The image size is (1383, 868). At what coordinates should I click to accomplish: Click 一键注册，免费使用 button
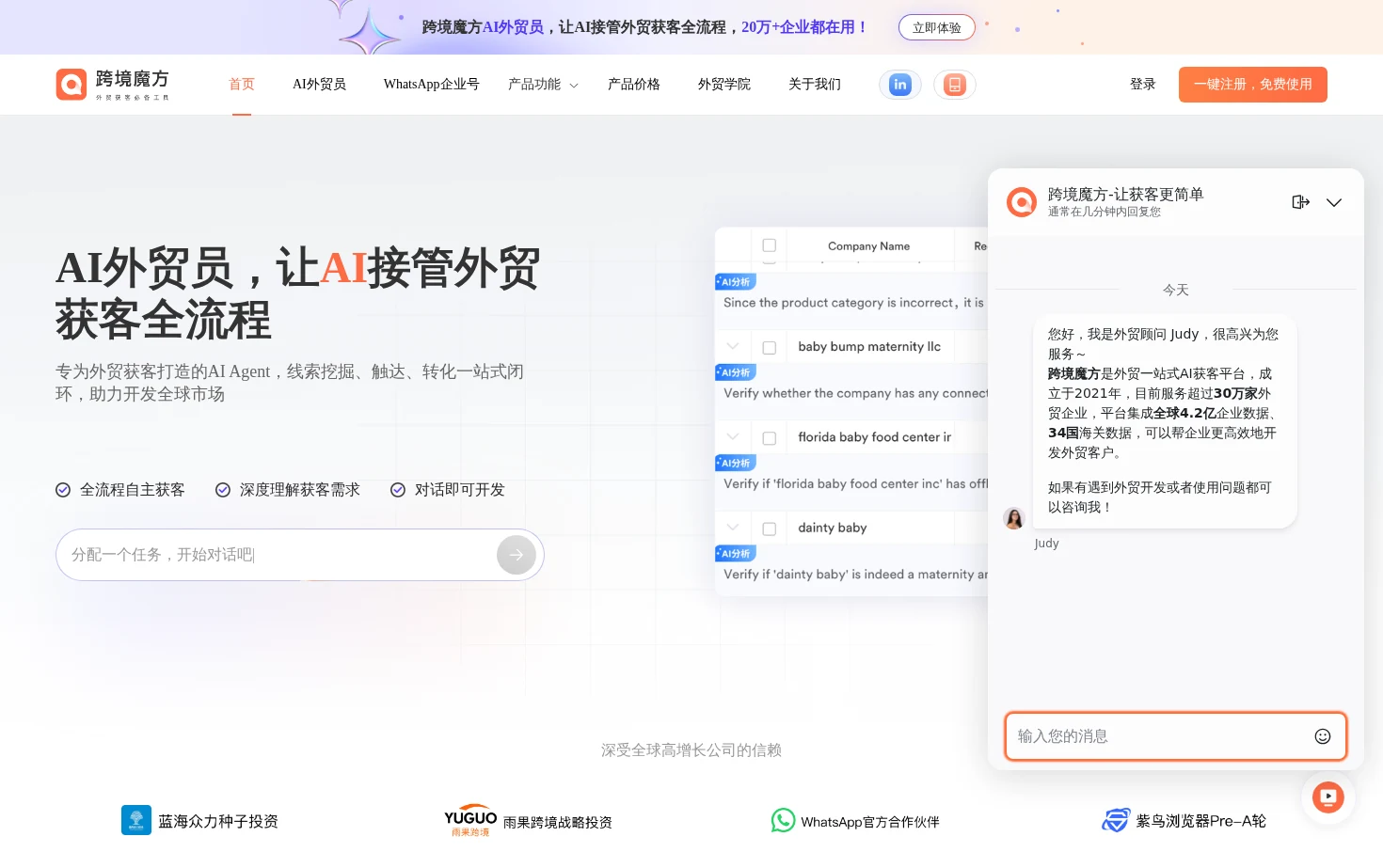1253,85
